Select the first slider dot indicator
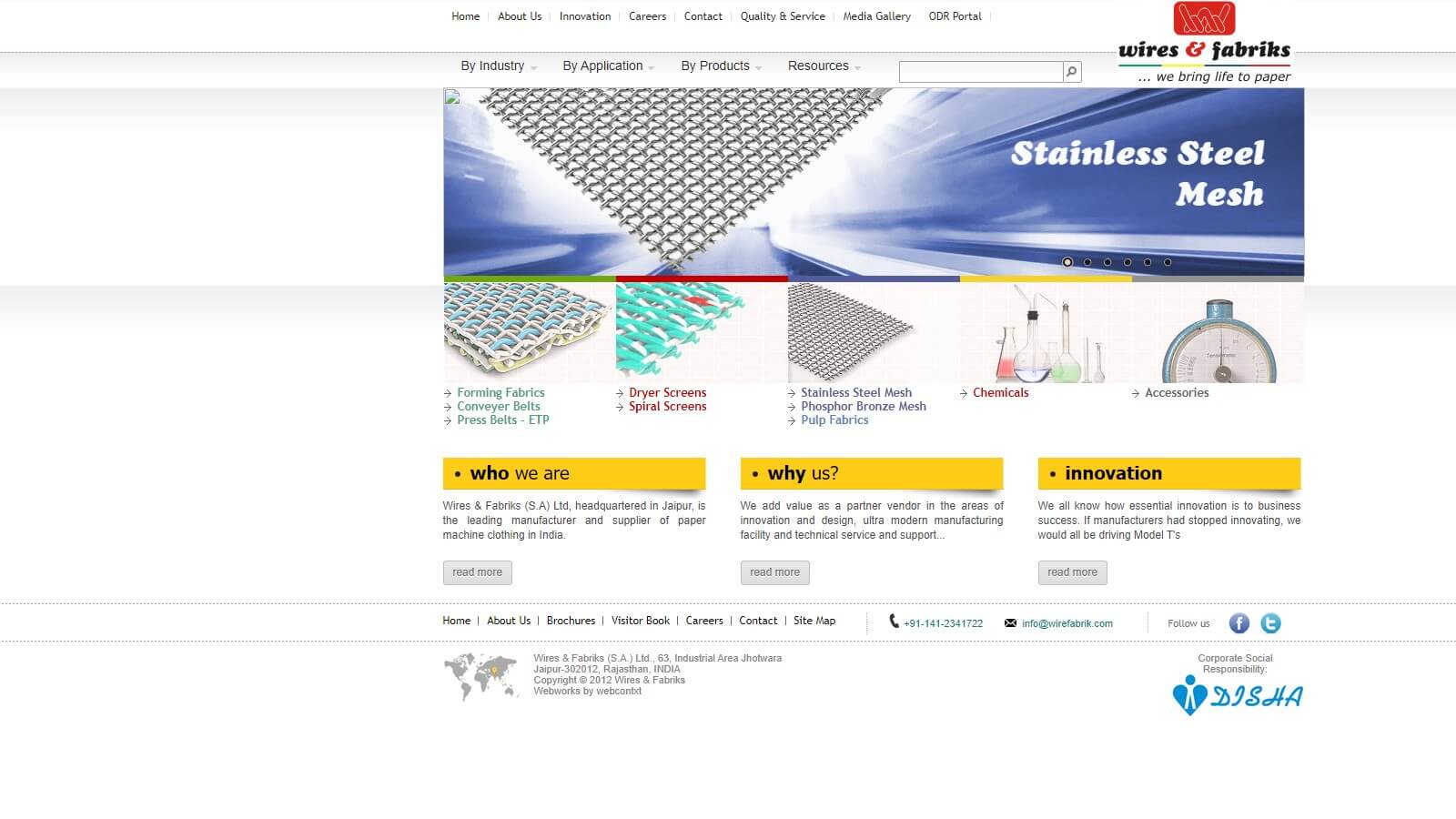 point(1067,262)
